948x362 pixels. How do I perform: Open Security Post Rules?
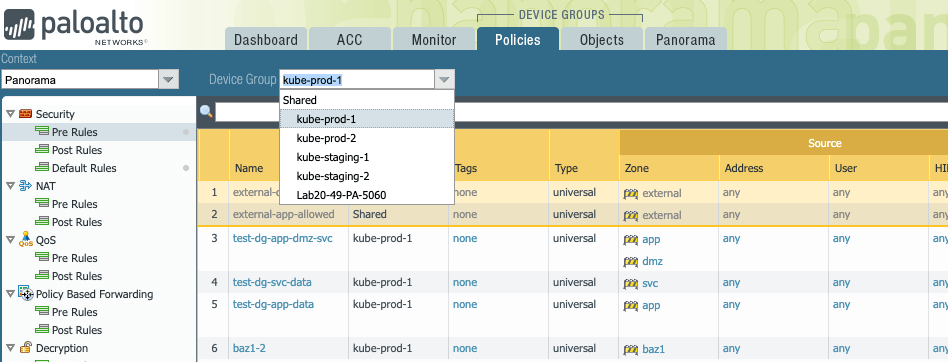click(x=77, y=150)
